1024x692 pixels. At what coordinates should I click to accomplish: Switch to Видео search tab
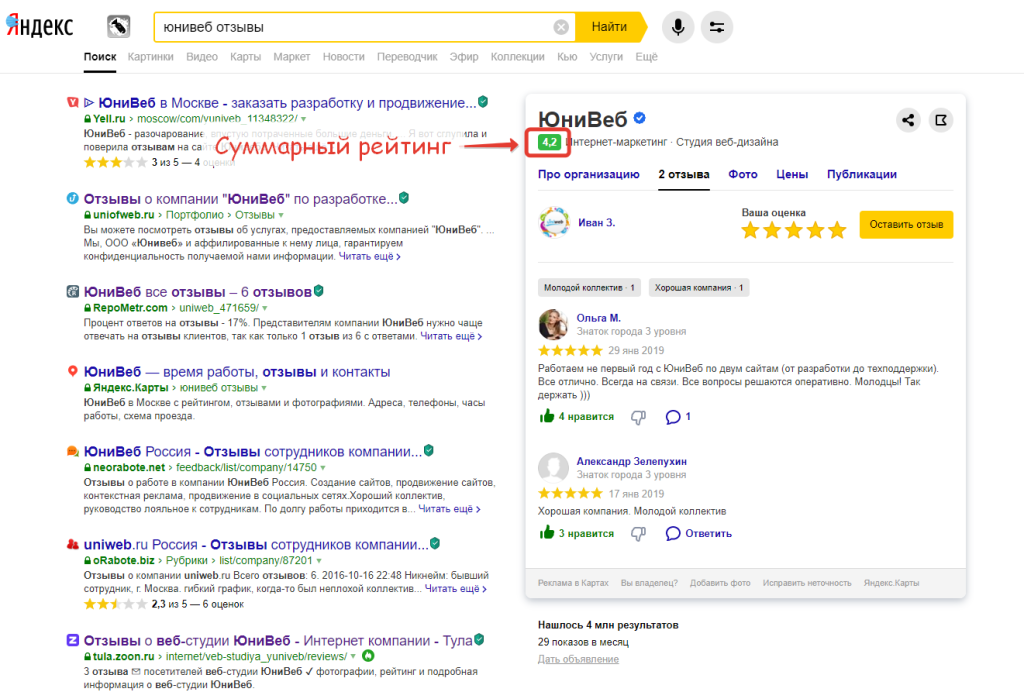coord(202,57)
